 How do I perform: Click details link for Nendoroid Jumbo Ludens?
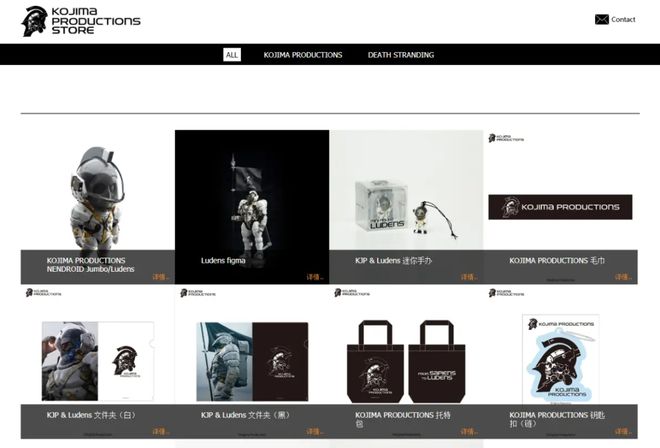pos(161,277)
